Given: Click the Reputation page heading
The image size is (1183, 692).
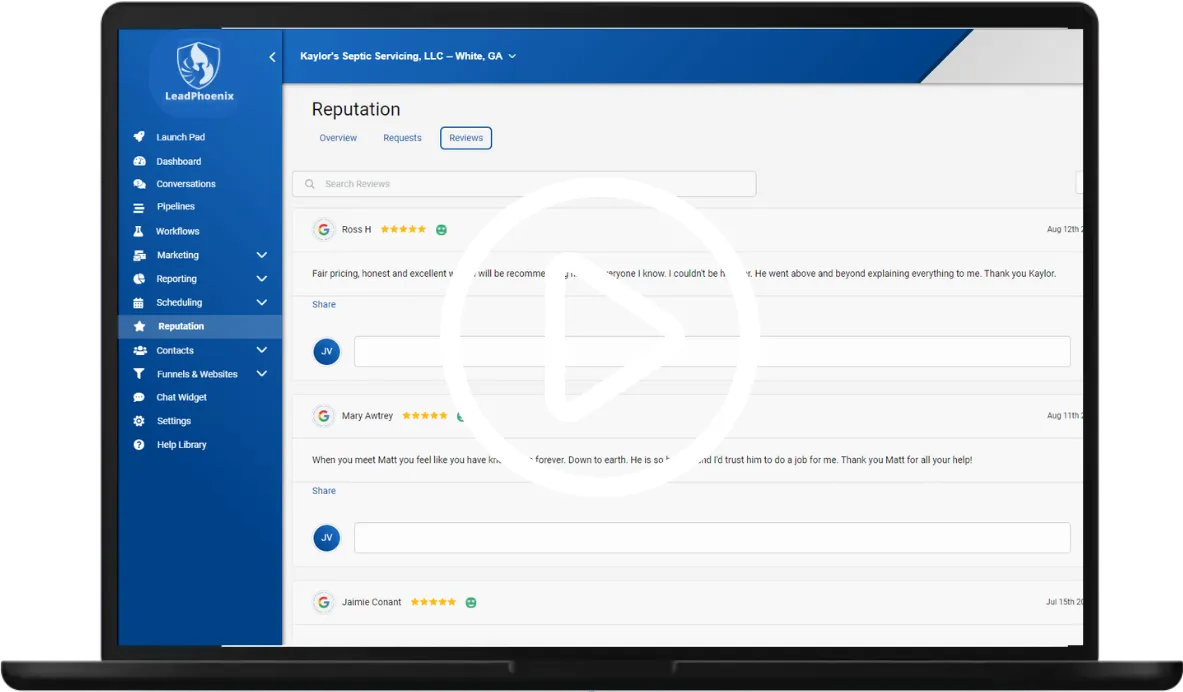Looking at the screenshot, I should 356,109.
